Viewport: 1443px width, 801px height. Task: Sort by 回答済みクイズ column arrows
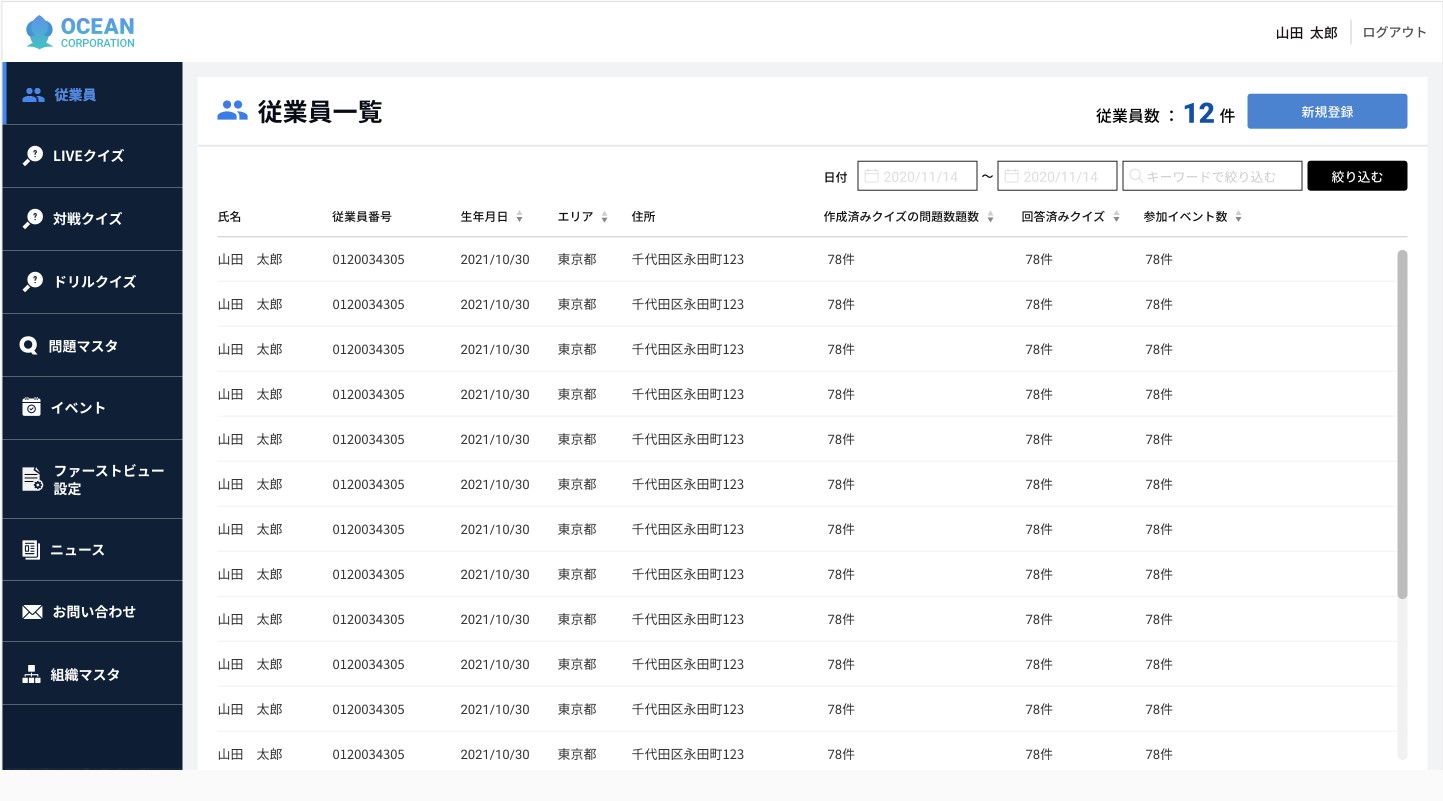click(x=1116, y=218)
